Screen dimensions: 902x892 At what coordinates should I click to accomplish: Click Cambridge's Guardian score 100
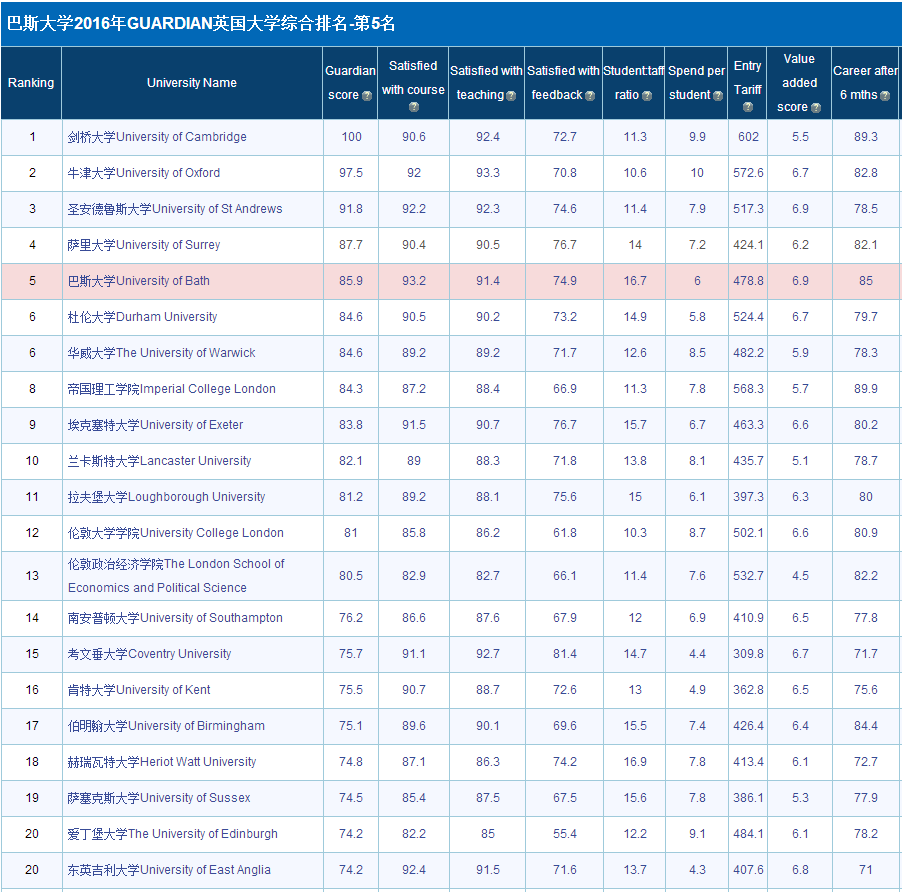click(351, 137)
